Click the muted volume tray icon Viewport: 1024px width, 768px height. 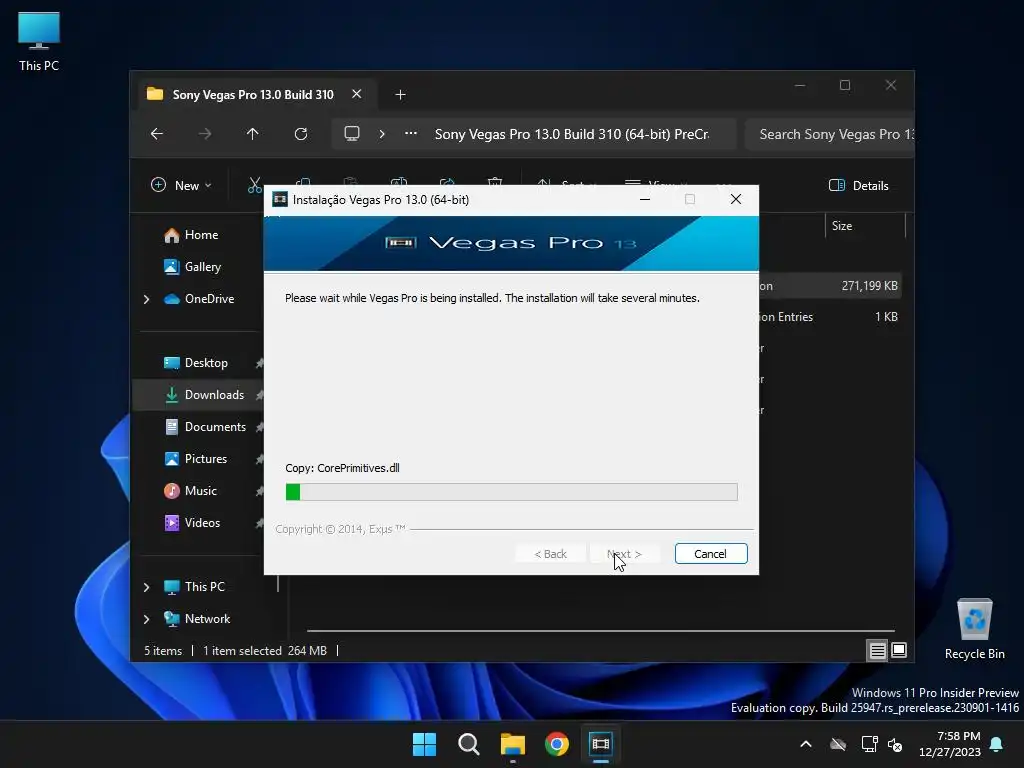click(895, 744)
